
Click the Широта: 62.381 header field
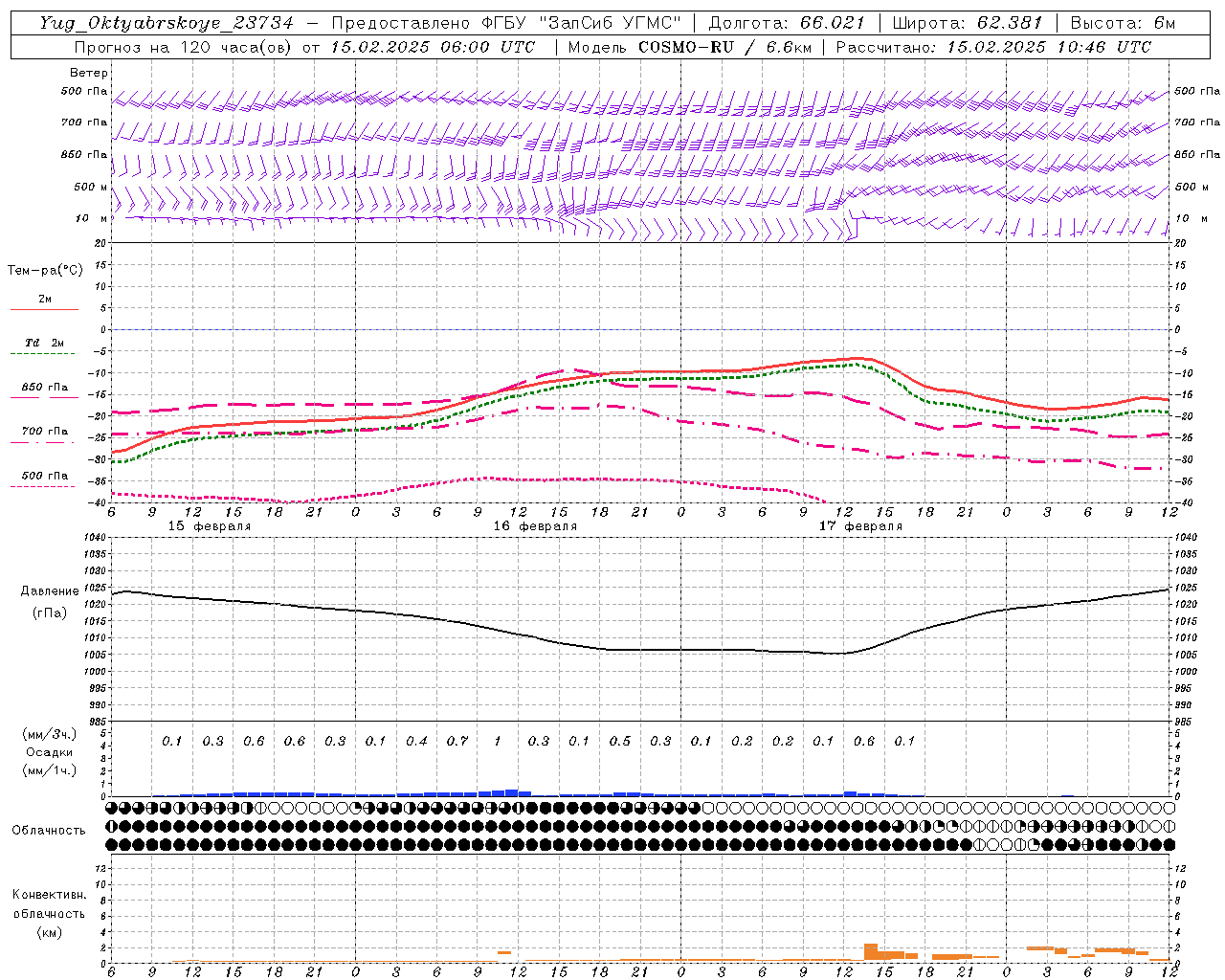point(968,23)
